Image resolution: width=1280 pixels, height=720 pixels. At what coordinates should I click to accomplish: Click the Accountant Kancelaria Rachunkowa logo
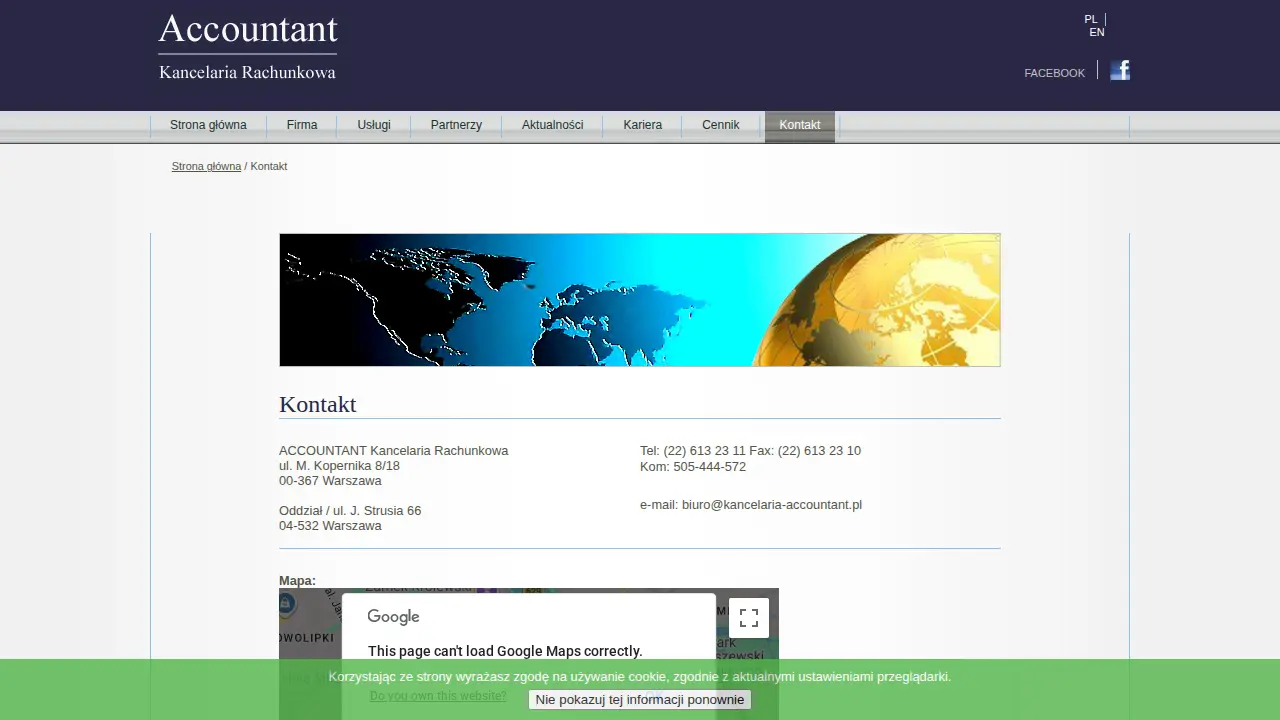click(x=248, y=47)
